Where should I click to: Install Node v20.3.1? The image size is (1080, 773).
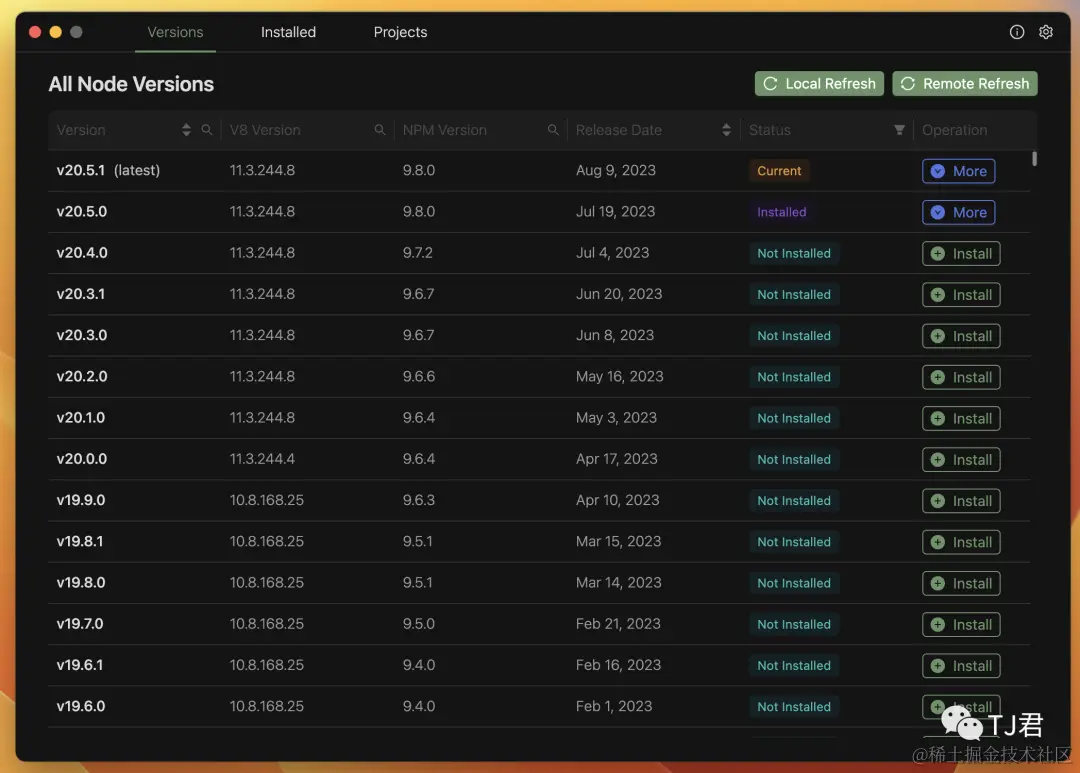coord(961,295)
